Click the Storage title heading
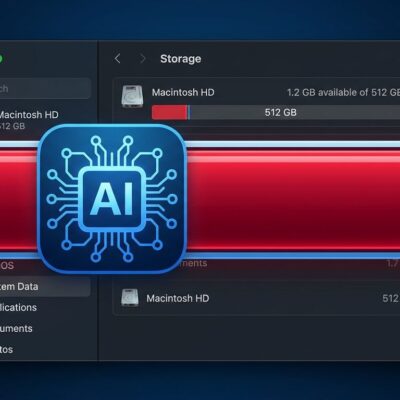Image resolution: width=400 pixels, height=400 pixels. point(181,59)
